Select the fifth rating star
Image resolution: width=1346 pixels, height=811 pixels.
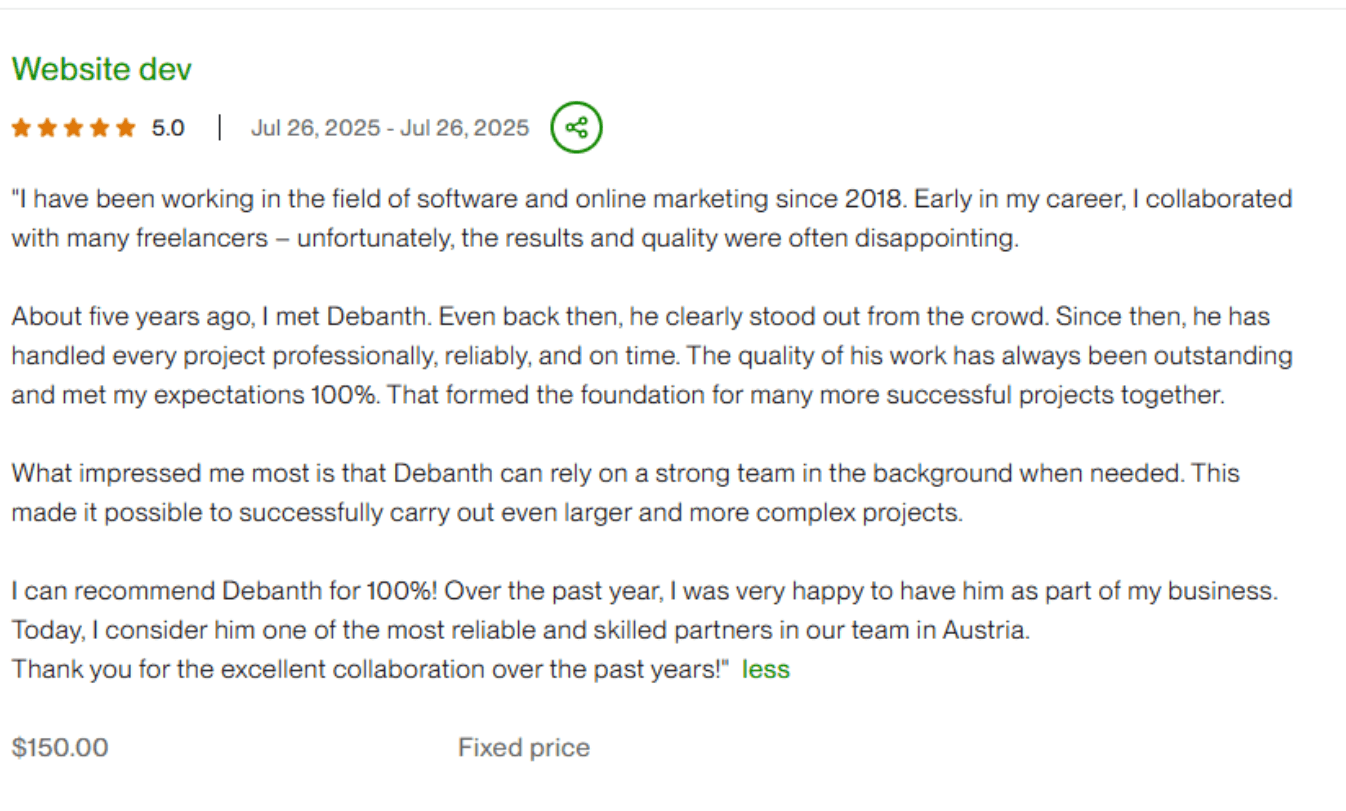[x=124, y=127]
